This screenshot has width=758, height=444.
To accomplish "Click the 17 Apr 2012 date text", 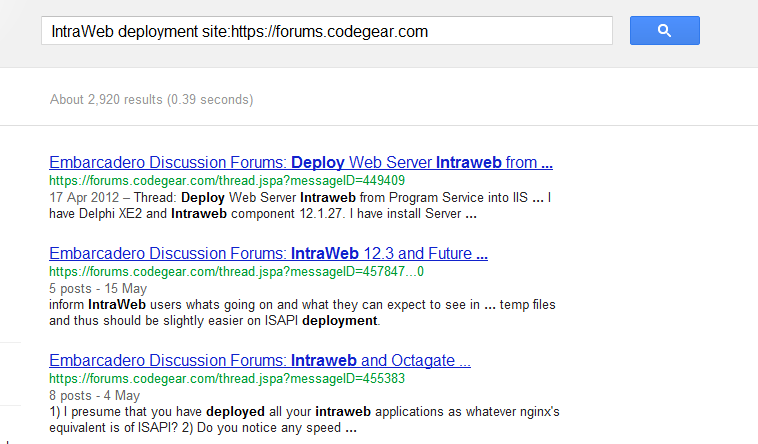I will click(84, 197).
